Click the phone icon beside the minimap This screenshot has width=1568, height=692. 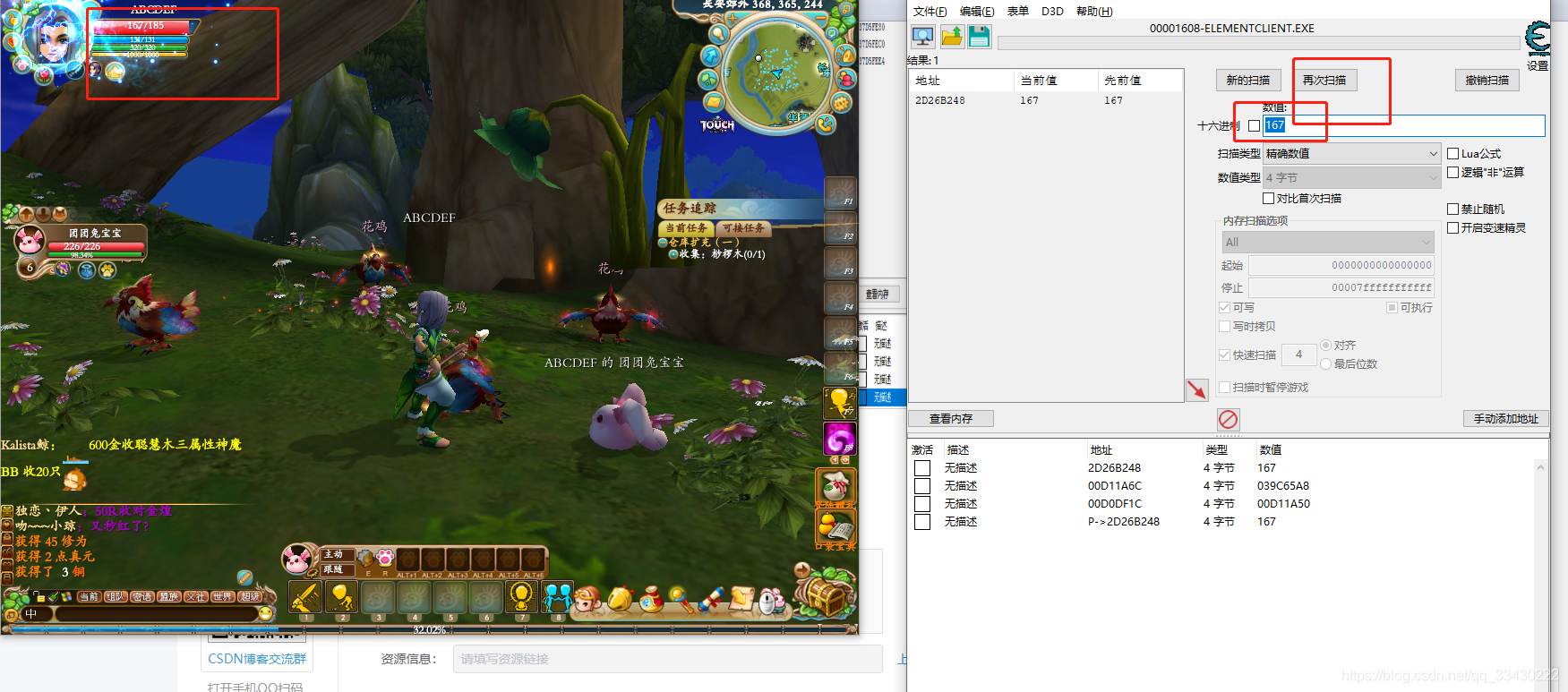pyautogui.click(x=826, y=124)
